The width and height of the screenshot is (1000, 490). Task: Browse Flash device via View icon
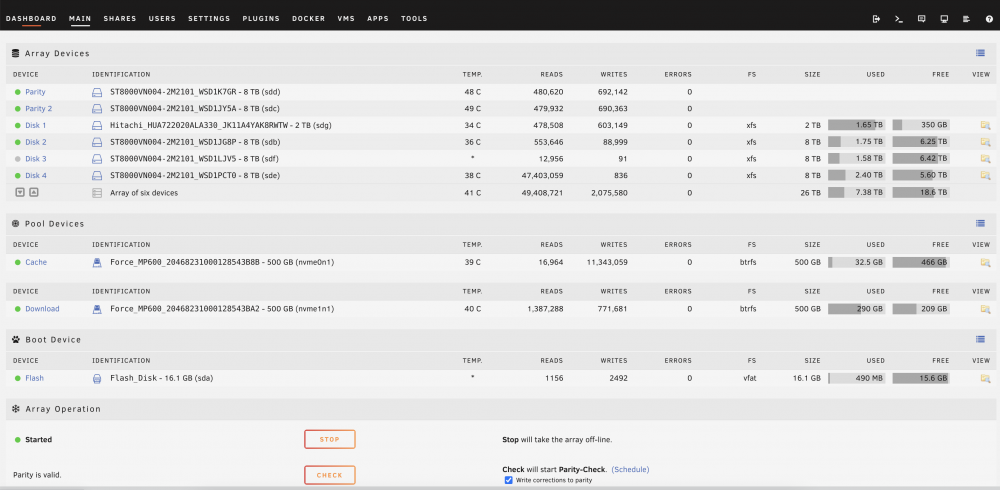point(985,378)
